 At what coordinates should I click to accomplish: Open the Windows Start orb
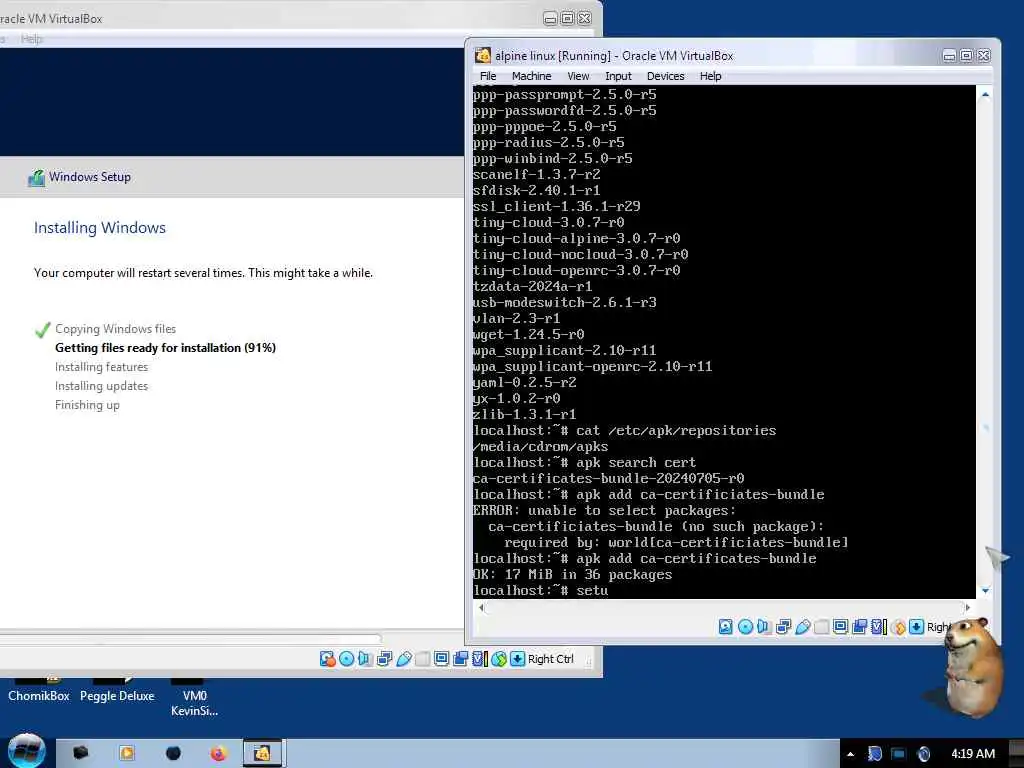coord(26,751)
